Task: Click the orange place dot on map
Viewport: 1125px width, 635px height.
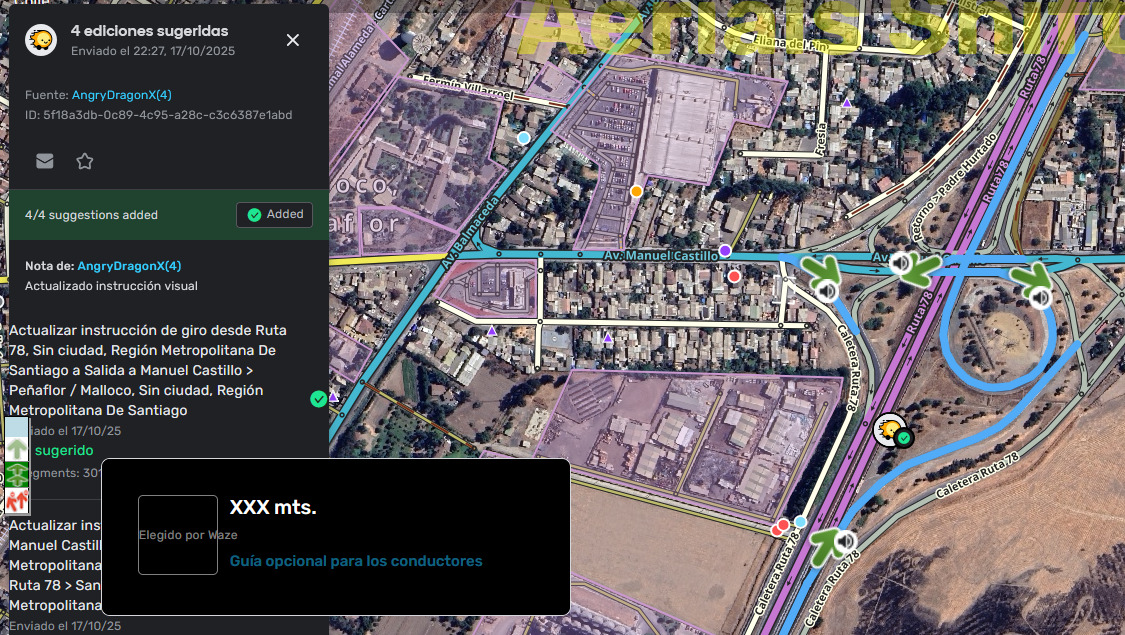Action: tap(636, 191)
